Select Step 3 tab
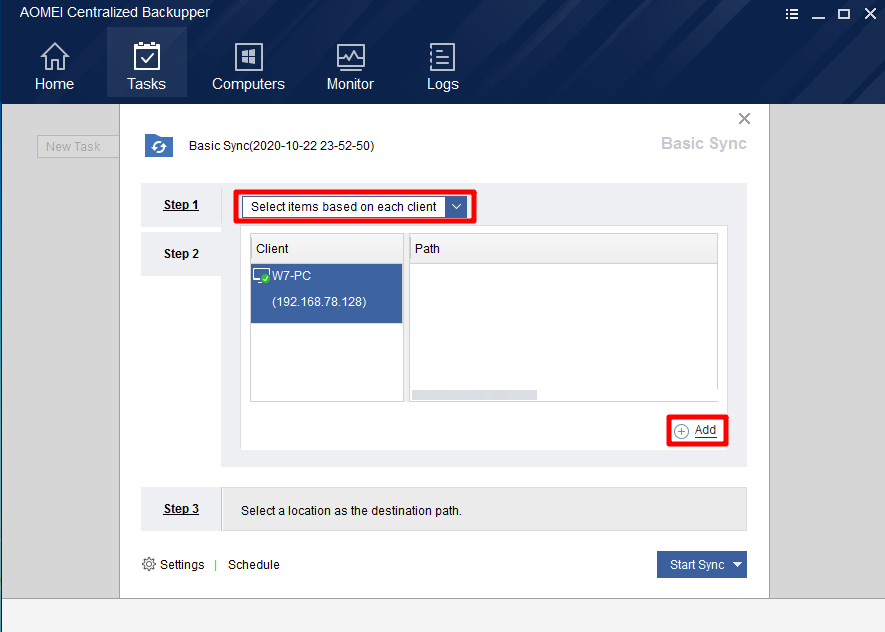Screen dimensions: 885x632 (x=181, y=509)
